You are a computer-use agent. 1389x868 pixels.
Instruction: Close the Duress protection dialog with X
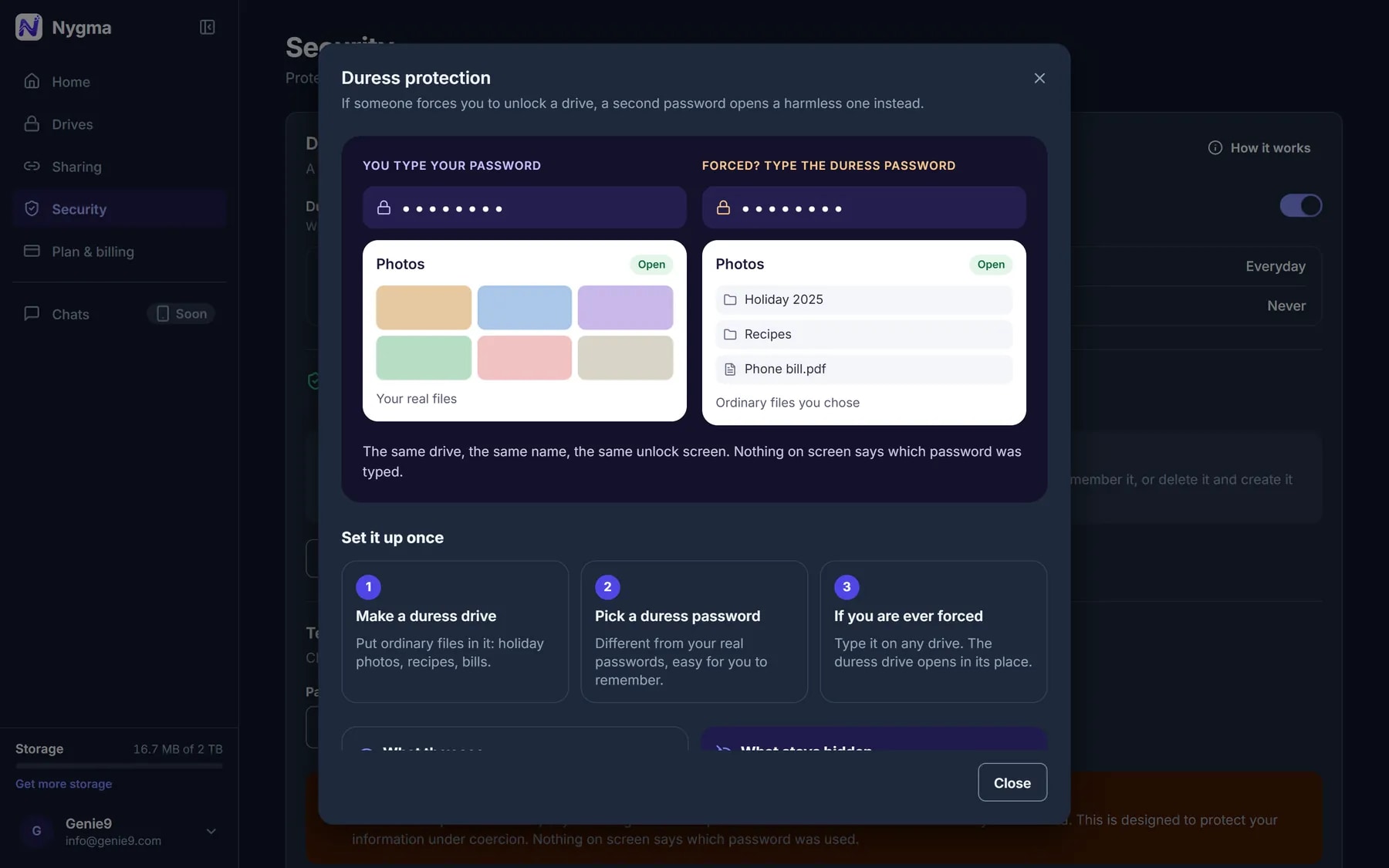pyautogui.click(x=1039, y=78)
